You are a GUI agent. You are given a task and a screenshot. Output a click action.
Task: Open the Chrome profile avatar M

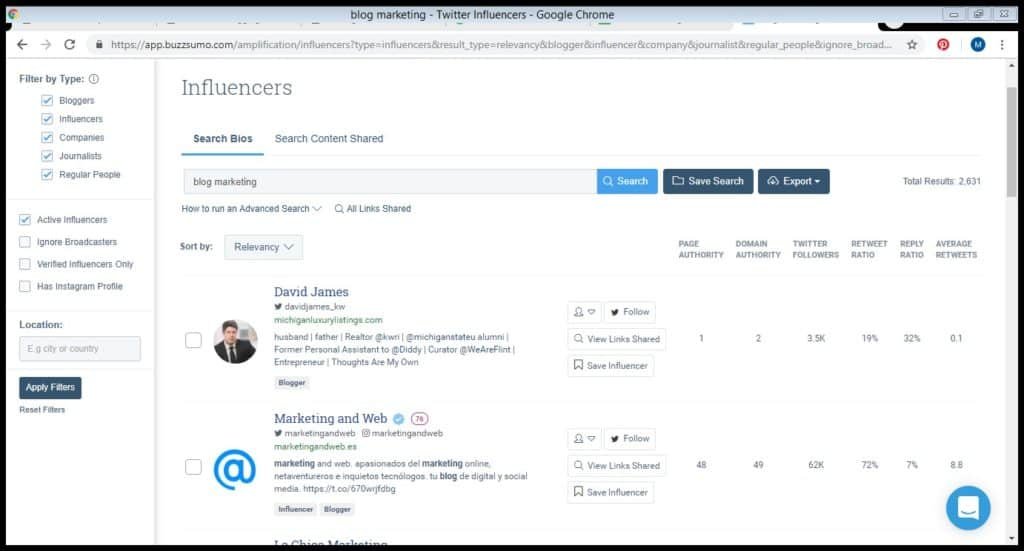(x=978, y=44)
